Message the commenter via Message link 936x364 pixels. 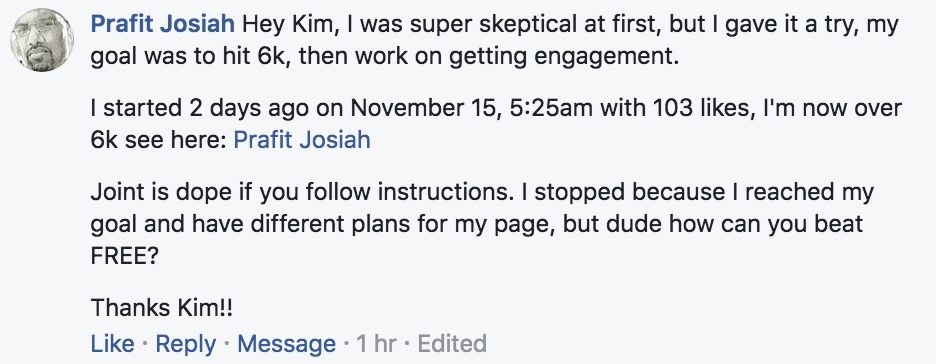click(286, 344)
